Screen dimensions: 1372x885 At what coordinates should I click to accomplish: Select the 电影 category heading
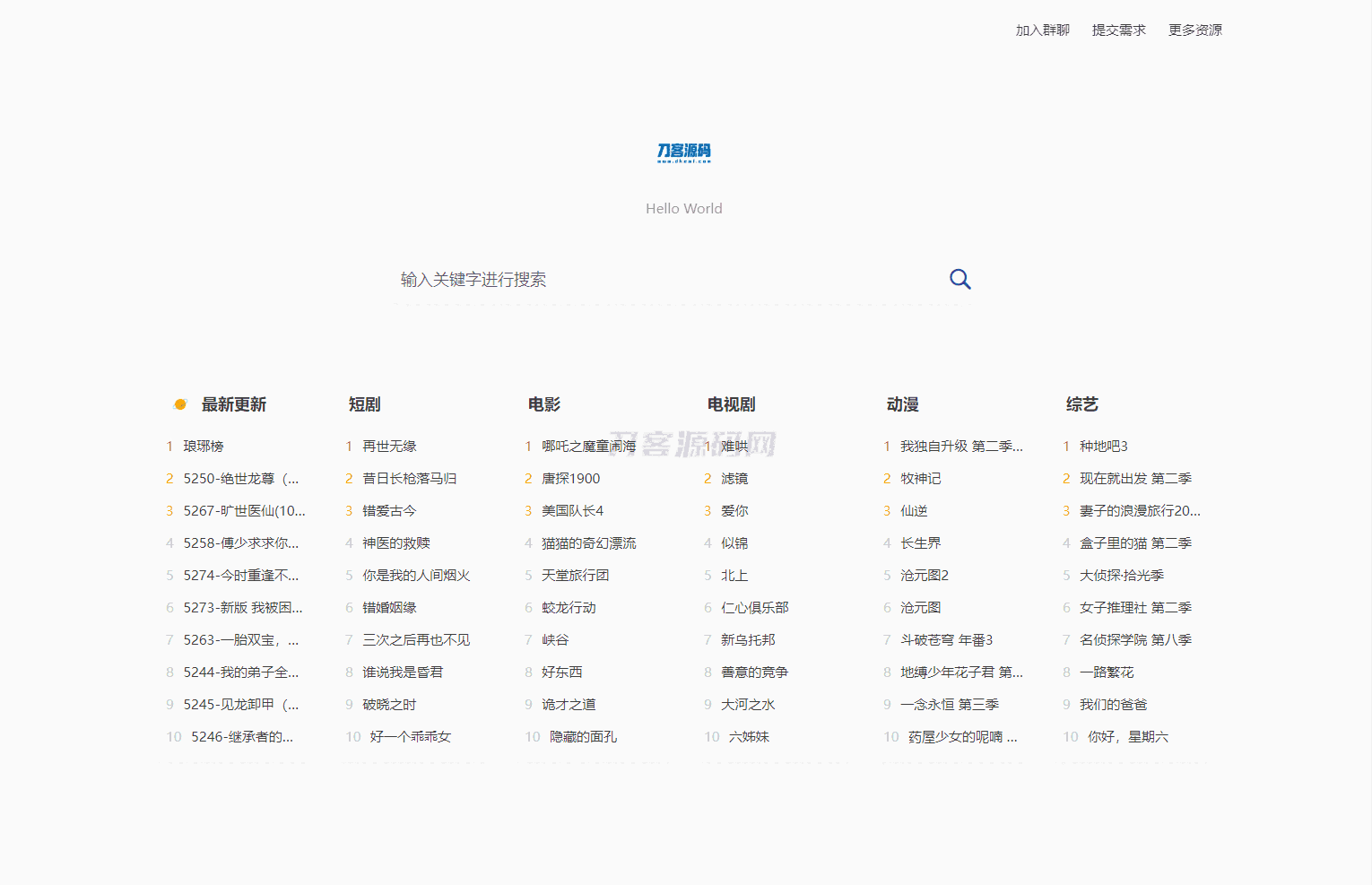[x=543, y=404]
